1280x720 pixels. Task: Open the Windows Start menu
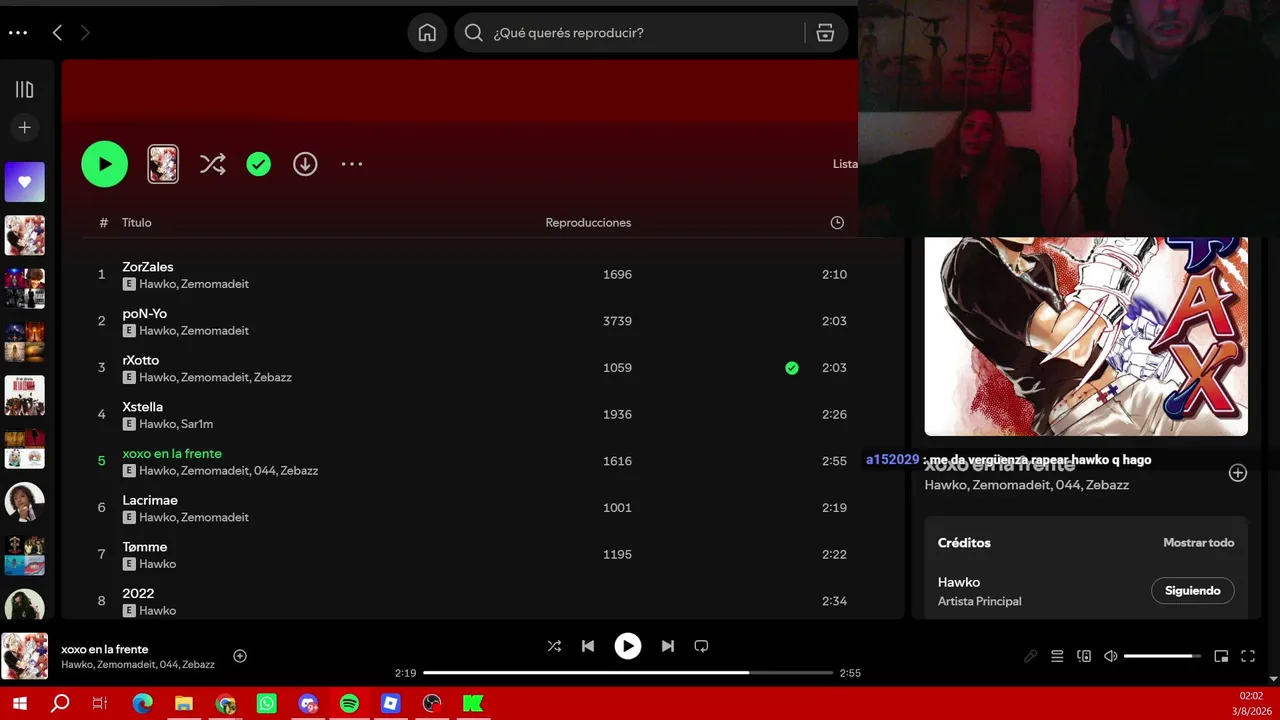19,704
